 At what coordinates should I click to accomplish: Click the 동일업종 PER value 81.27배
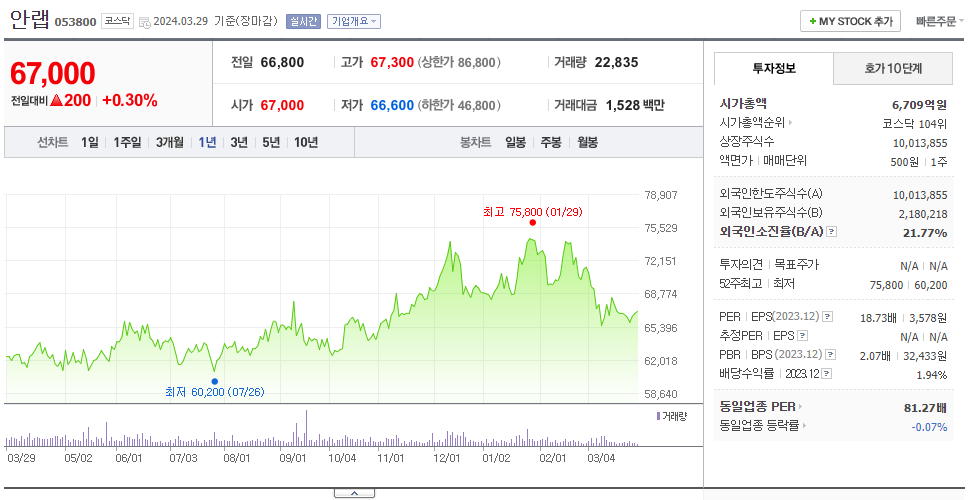(924, 407)
